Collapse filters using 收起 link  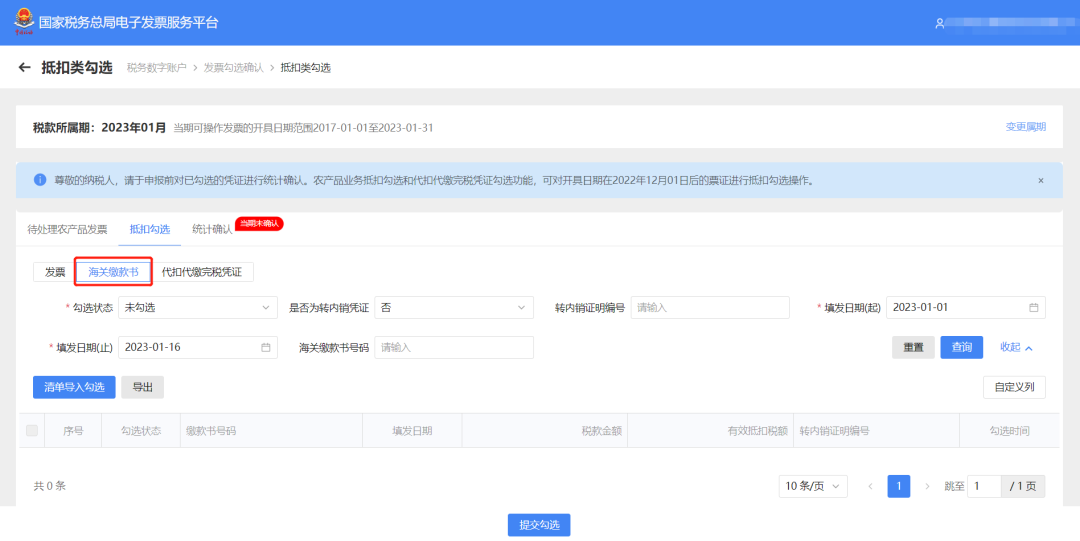click(x=1016, y=348)
